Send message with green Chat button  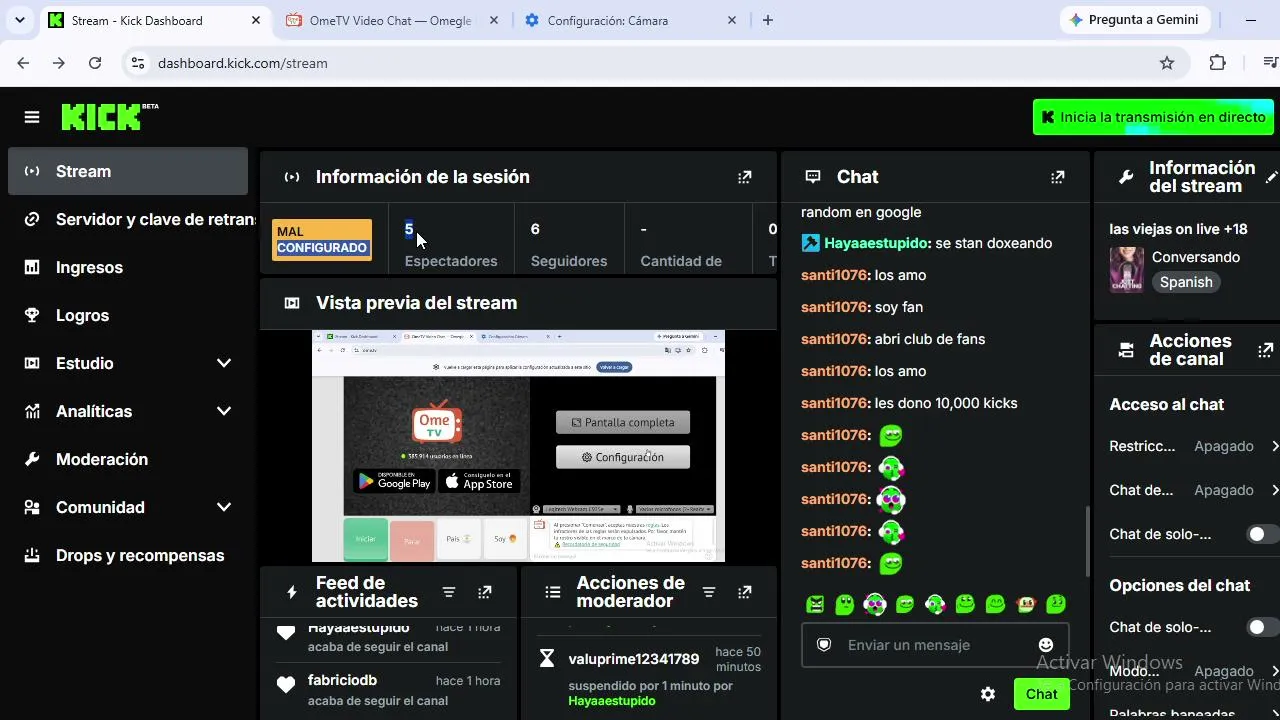pos(1041,694)
